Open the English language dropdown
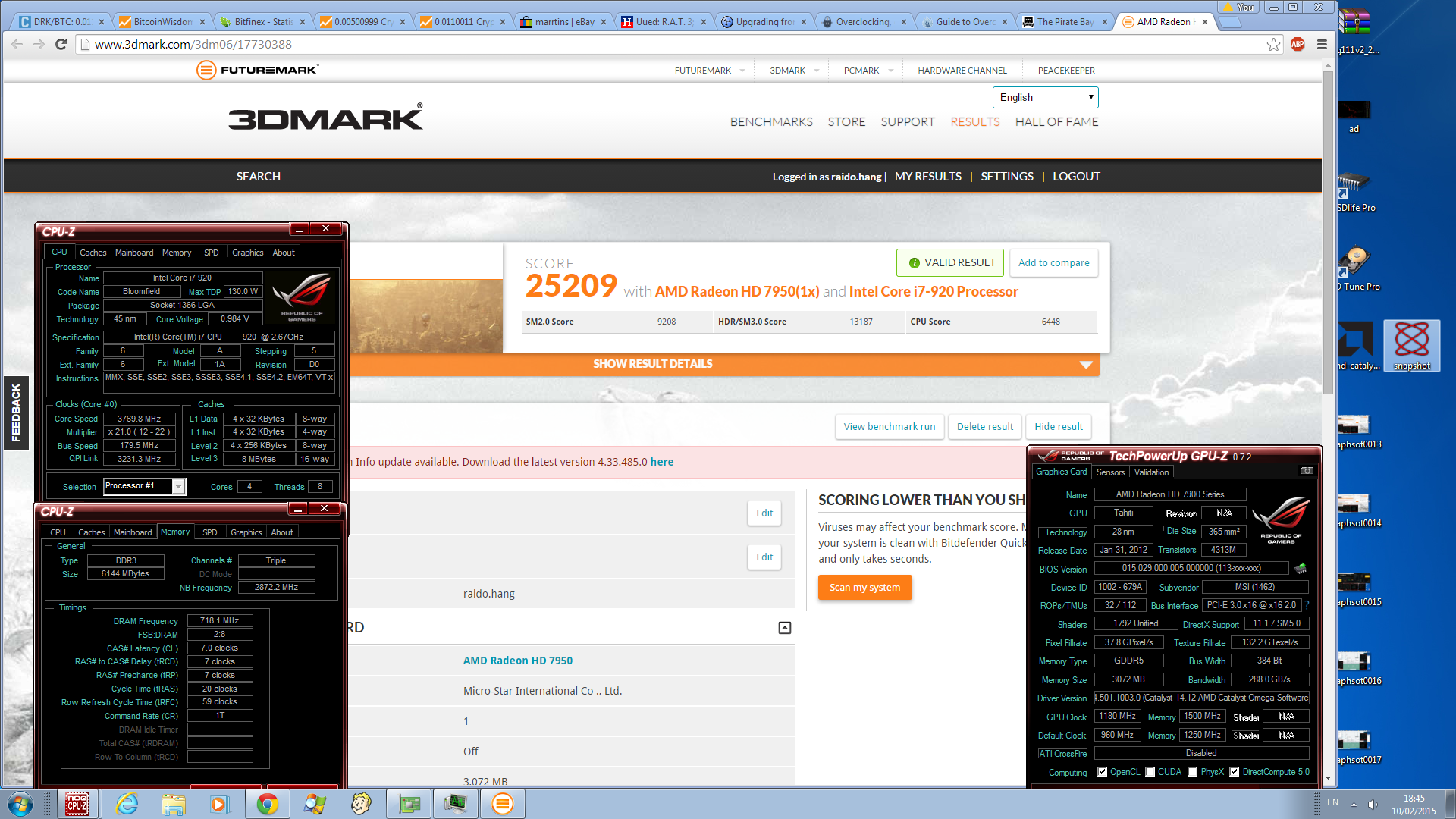1456x819 pixels. point(1045,97)
